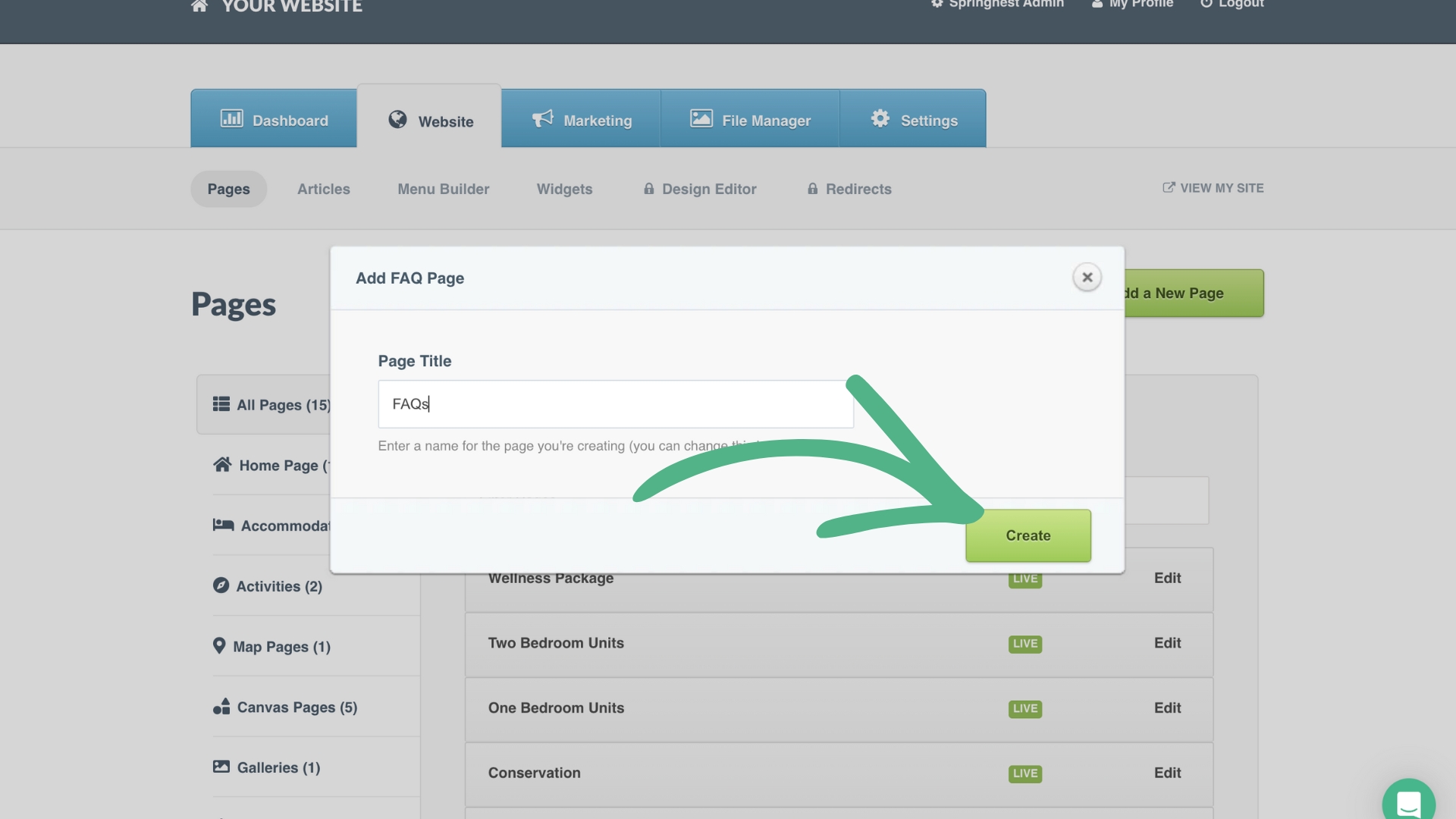Open the chat support bubble icon

point(1408,803)
